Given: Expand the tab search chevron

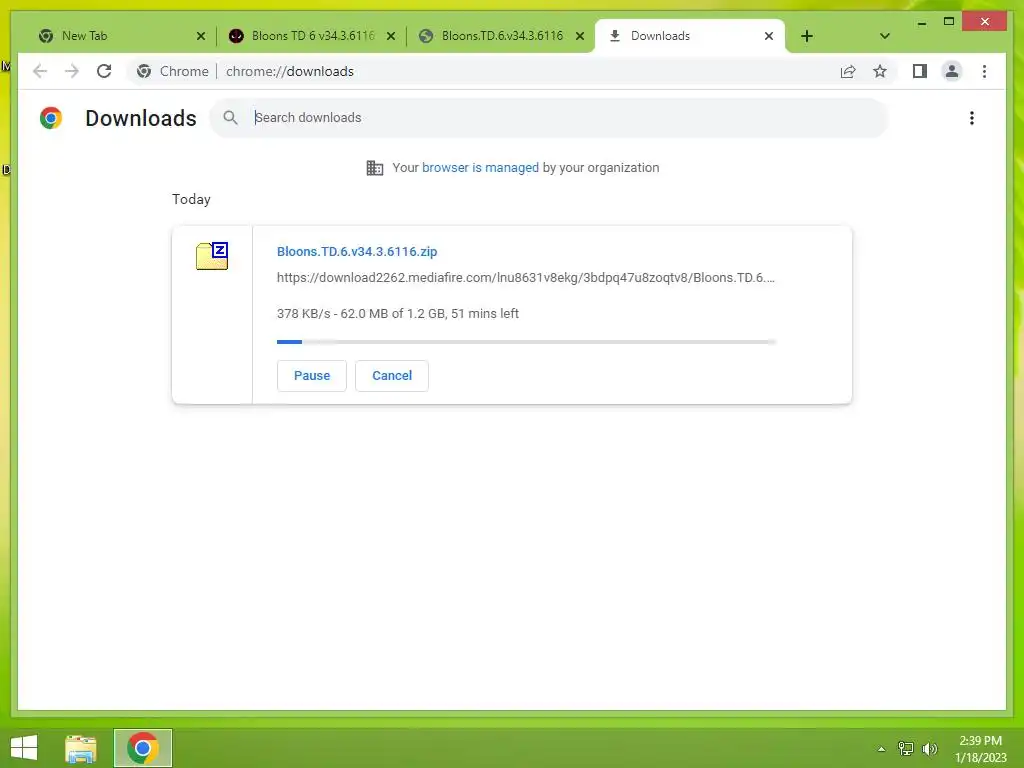Looking at the screenshot, I should (x=884, y=36).
